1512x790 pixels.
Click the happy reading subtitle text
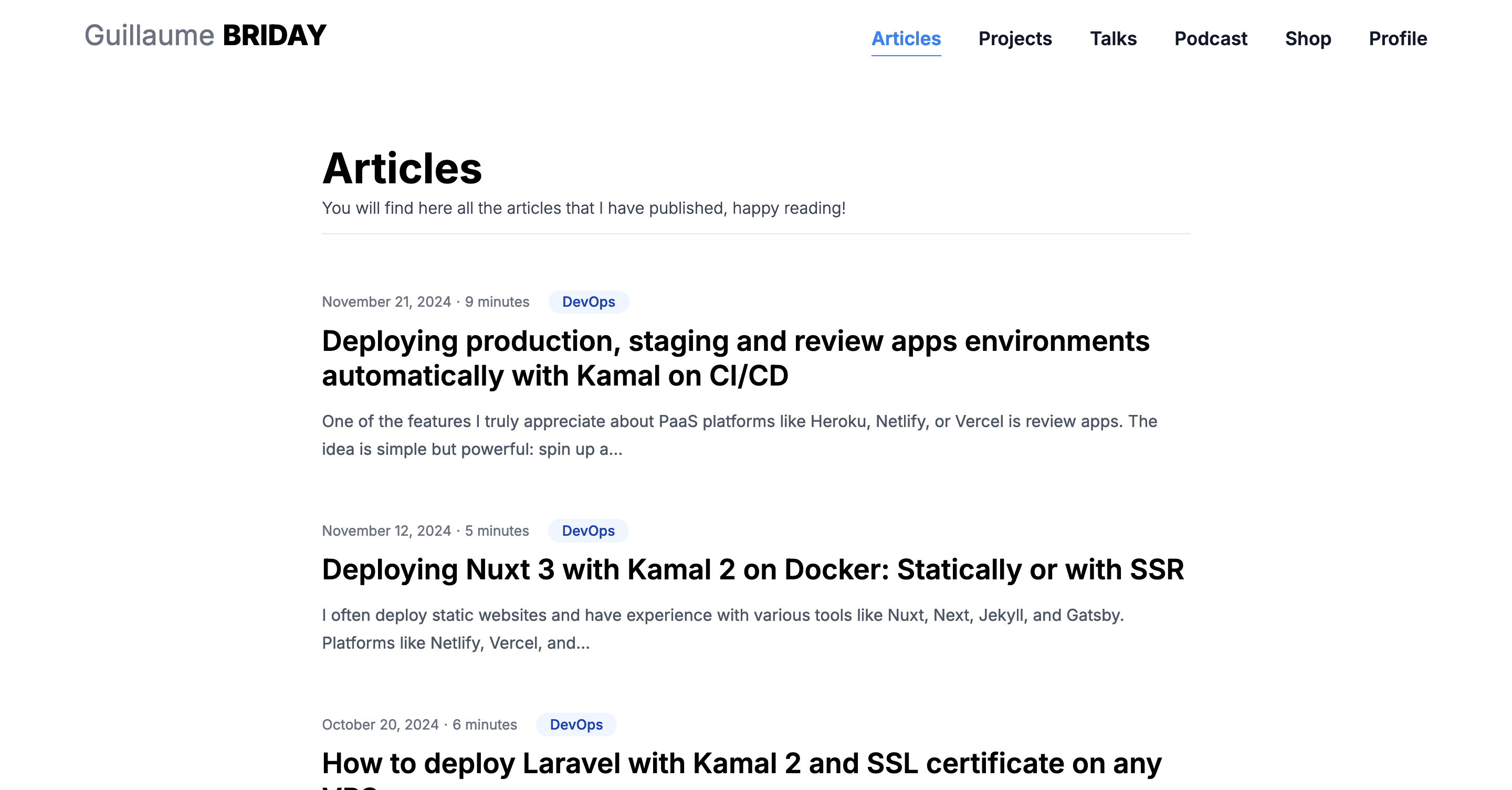(x=583, y=209)
